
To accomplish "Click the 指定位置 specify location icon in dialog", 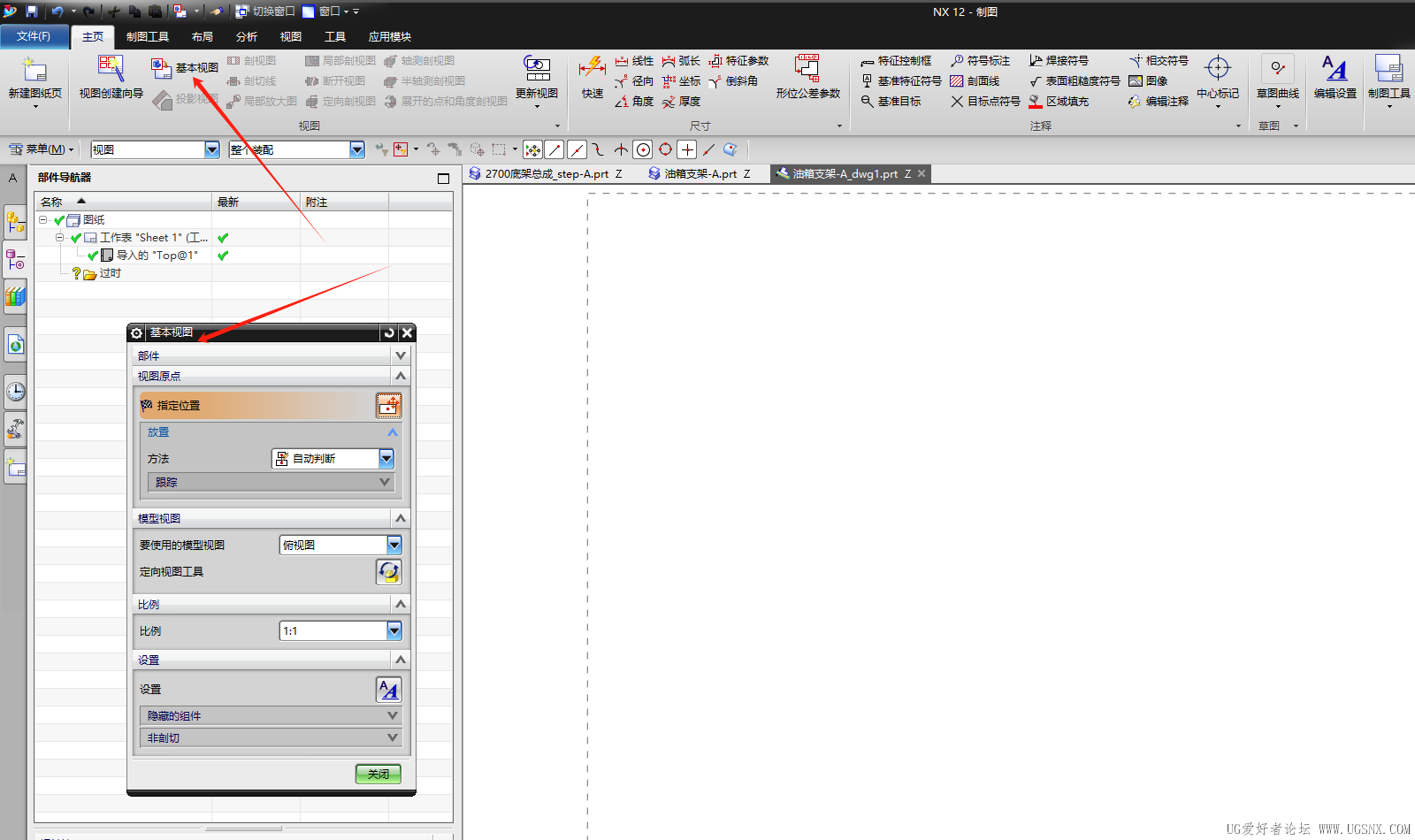I will coord(388,406).
